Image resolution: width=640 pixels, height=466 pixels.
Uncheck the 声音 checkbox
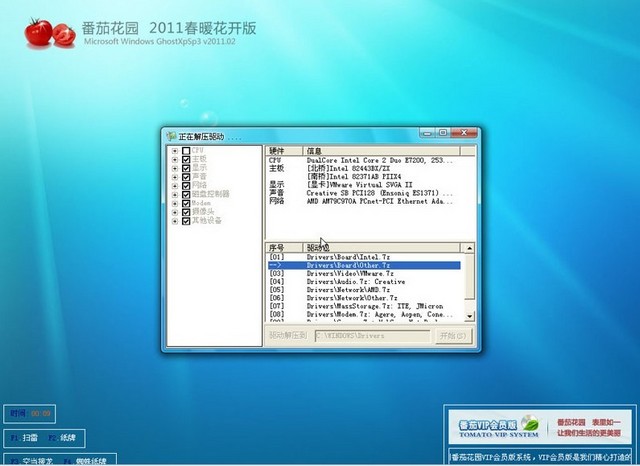186,177
